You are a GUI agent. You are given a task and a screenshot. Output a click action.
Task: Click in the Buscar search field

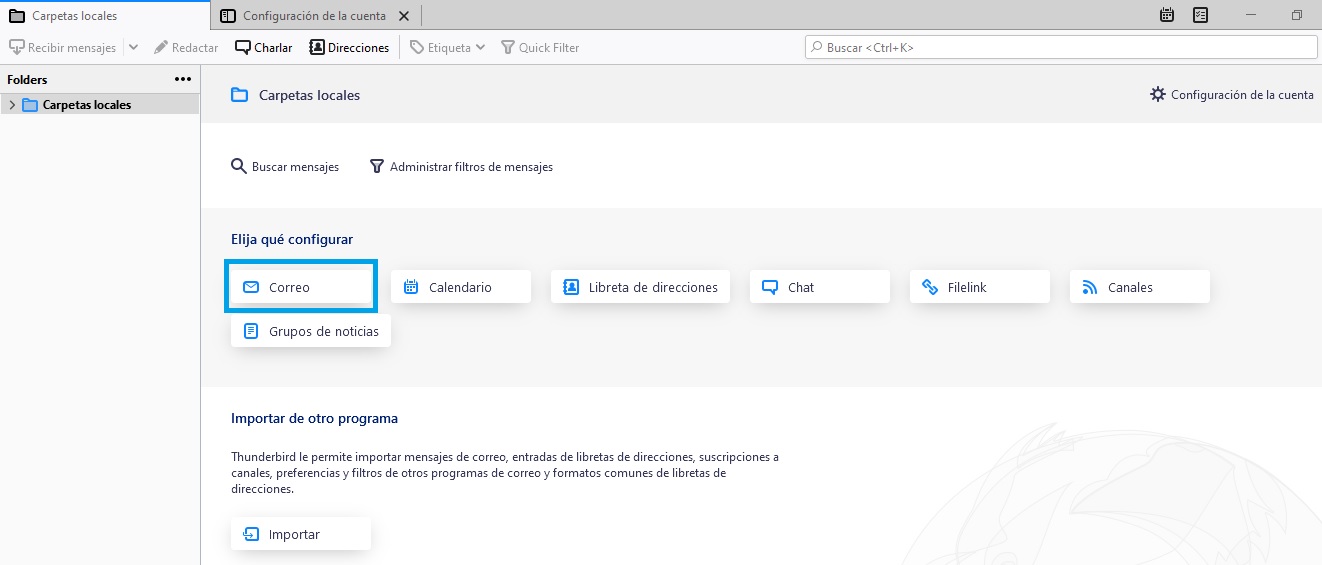tap(1061, 47)
